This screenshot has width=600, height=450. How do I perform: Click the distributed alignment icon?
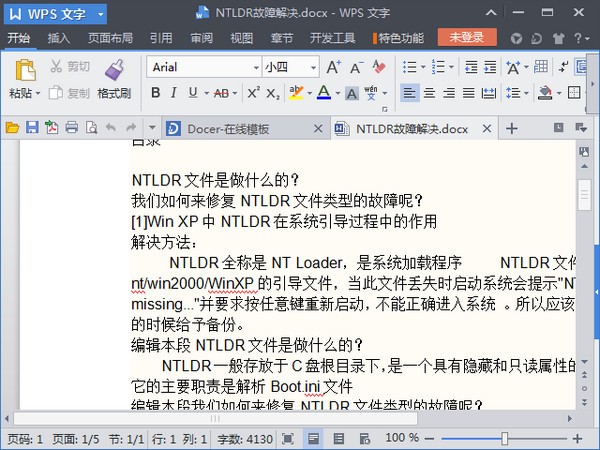489,93
